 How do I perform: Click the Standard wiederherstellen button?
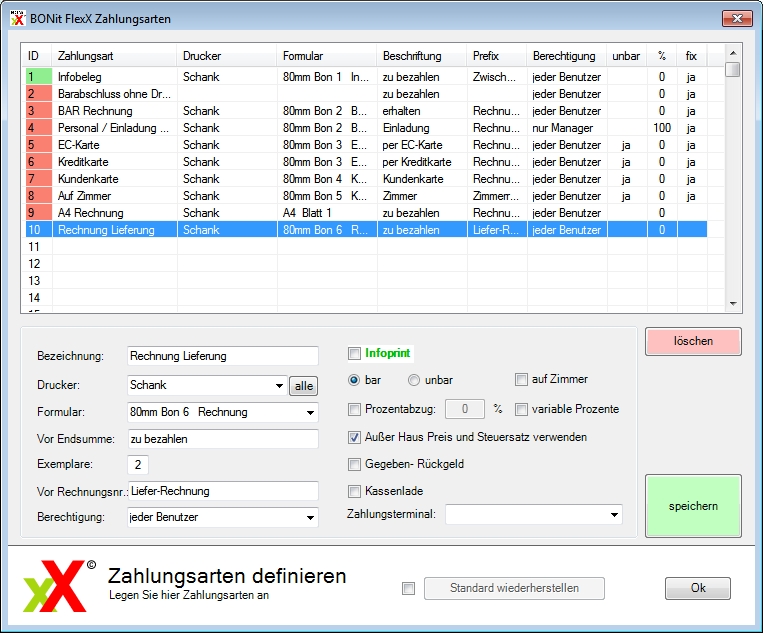tap(514, 588)
